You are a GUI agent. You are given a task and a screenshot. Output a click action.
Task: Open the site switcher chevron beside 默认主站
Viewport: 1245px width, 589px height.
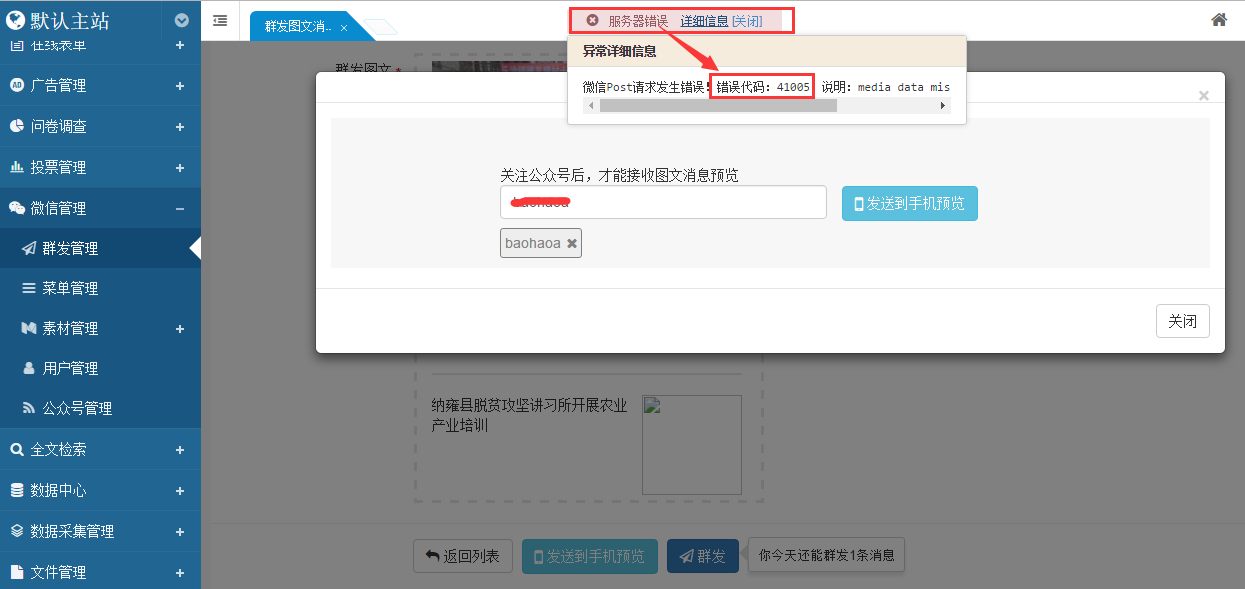(181, 20)
